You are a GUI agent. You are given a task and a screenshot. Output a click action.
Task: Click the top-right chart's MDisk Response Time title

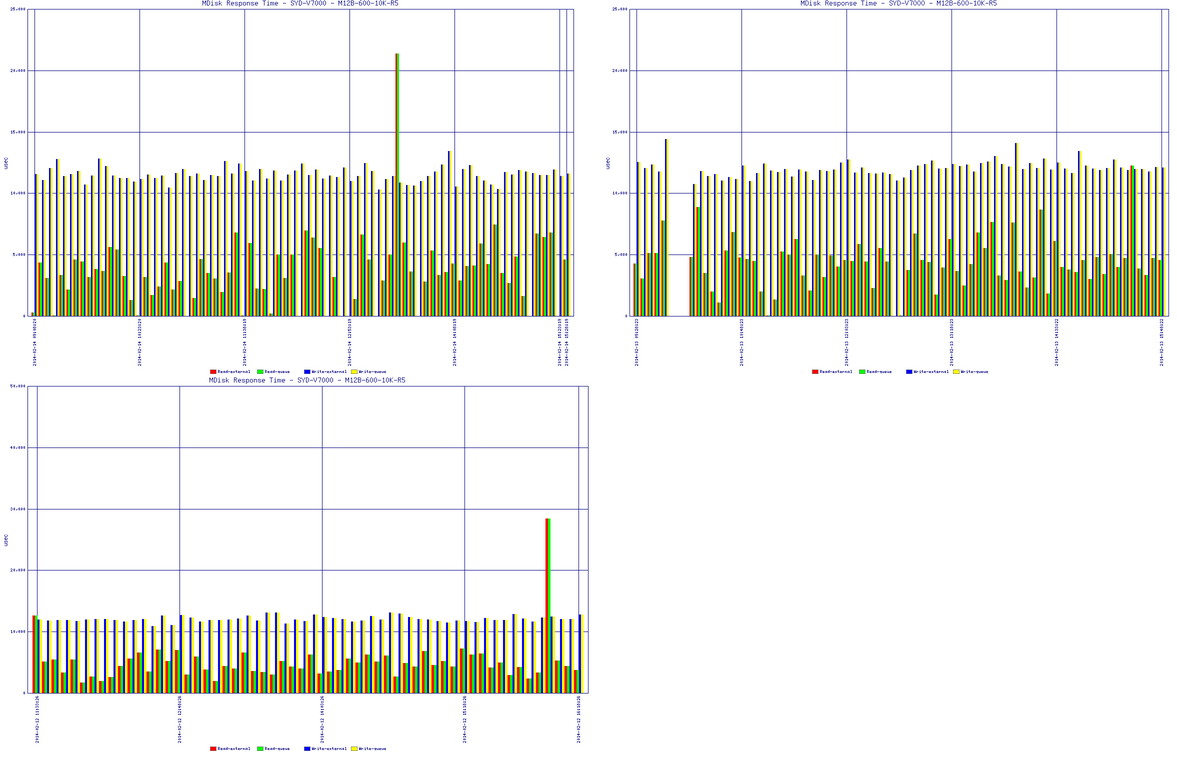(898, 4)
